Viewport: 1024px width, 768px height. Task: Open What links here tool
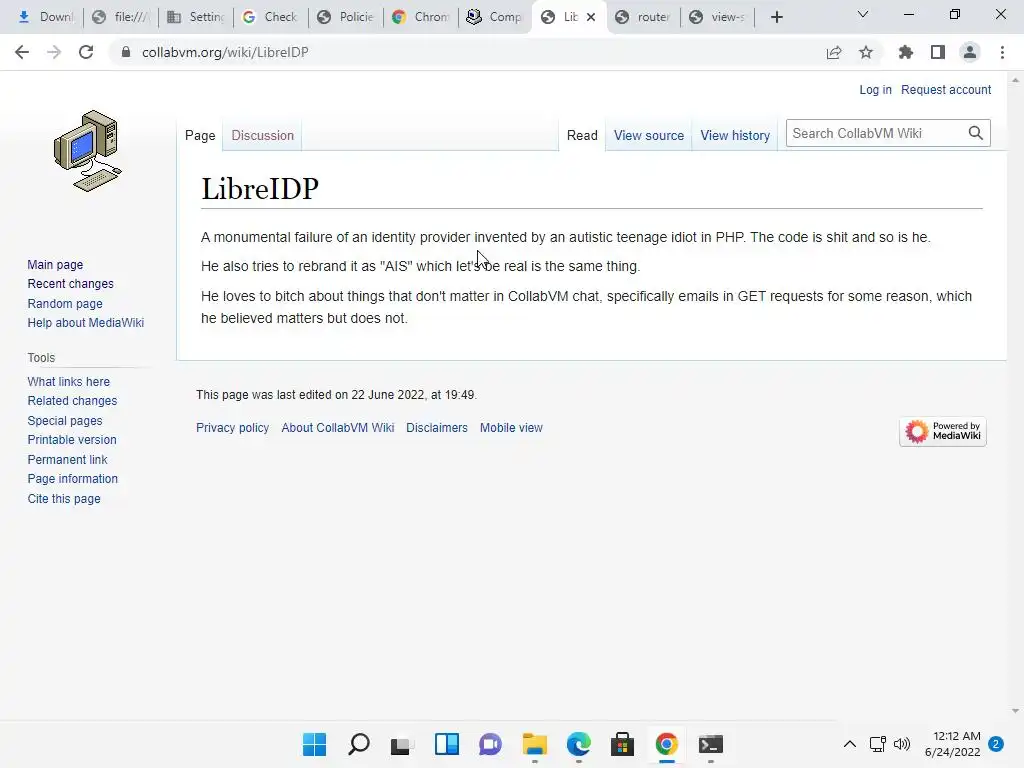pos(69,381)
